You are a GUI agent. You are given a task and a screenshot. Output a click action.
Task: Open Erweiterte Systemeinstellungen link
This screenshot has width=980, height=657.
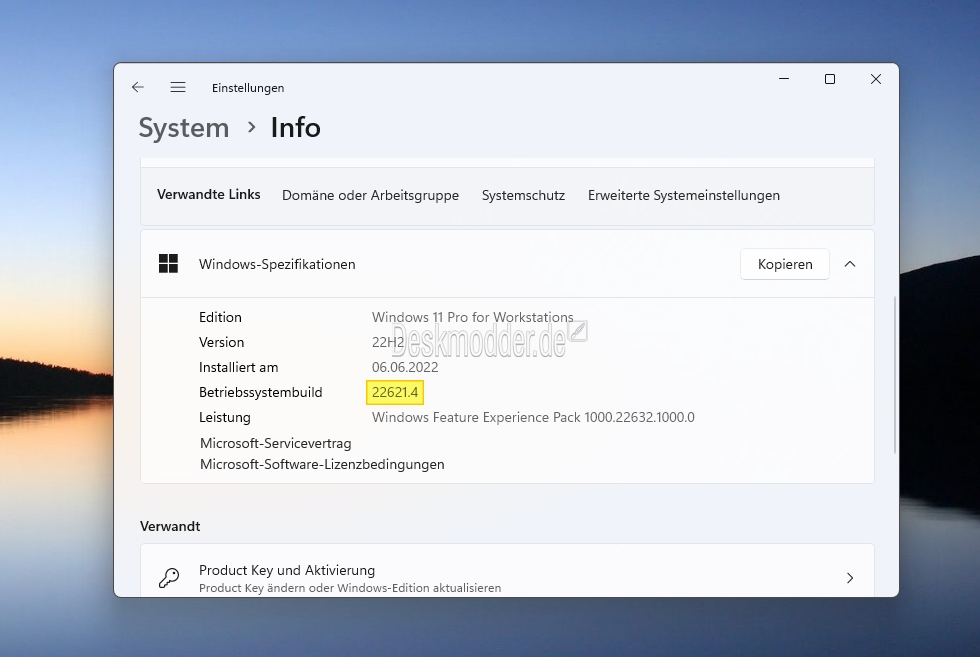[x=684, y=195]
